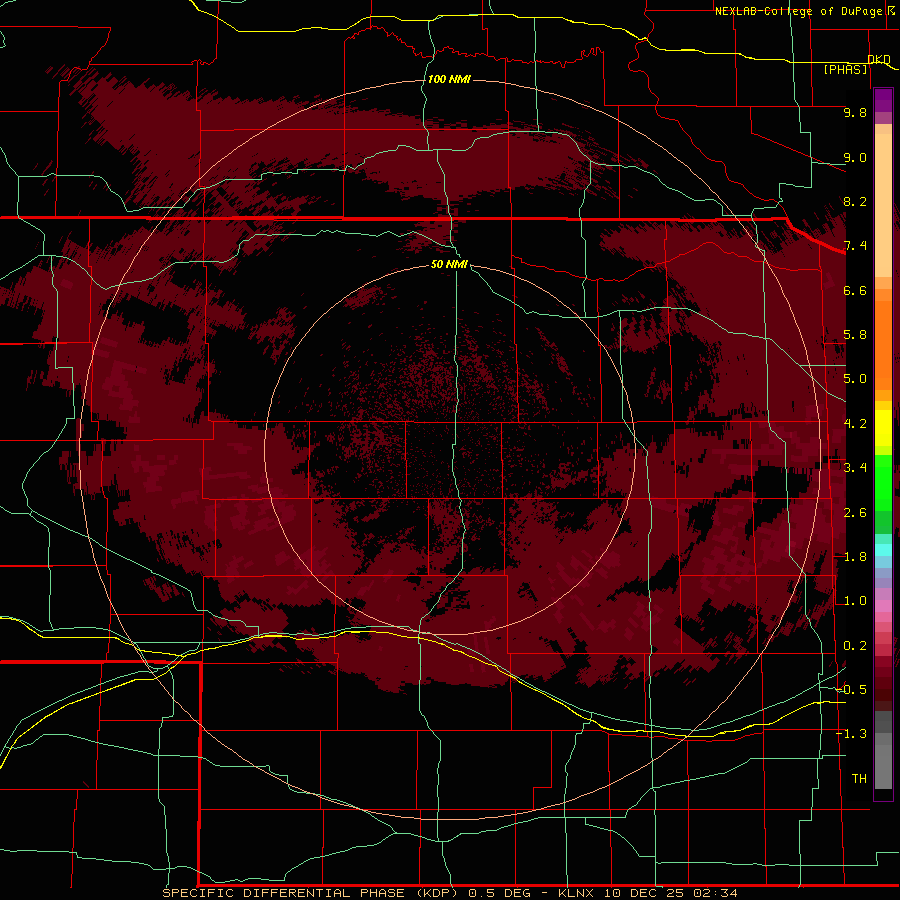Click the SPECIFIC DIFFERENTIAL PHASE (KDP) caption text
This screenshot has height=900, width=900.
point(311,893)
